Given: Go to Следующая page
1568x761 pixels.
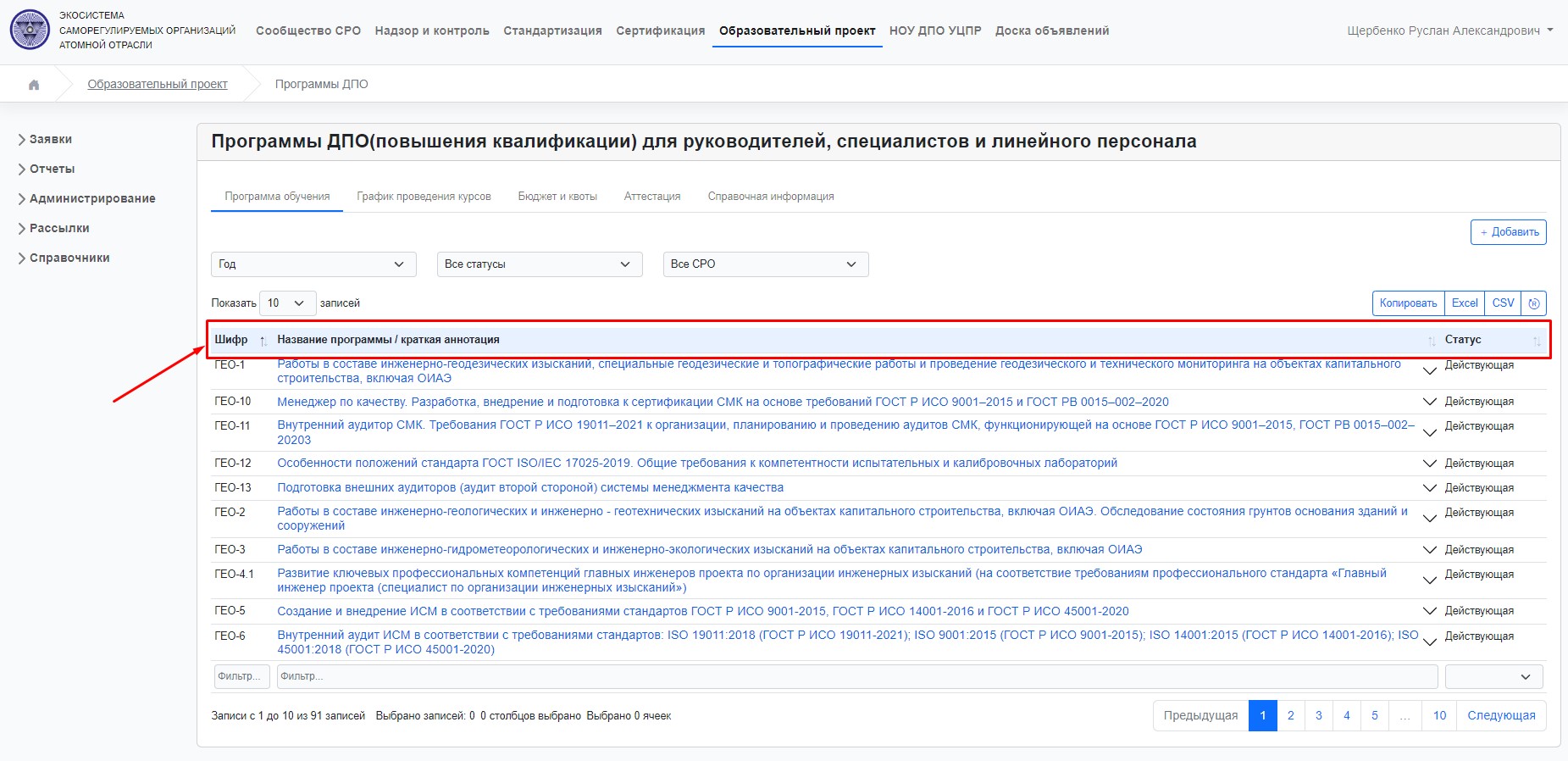Looking at the screenshot, I should click(1501, 716).
